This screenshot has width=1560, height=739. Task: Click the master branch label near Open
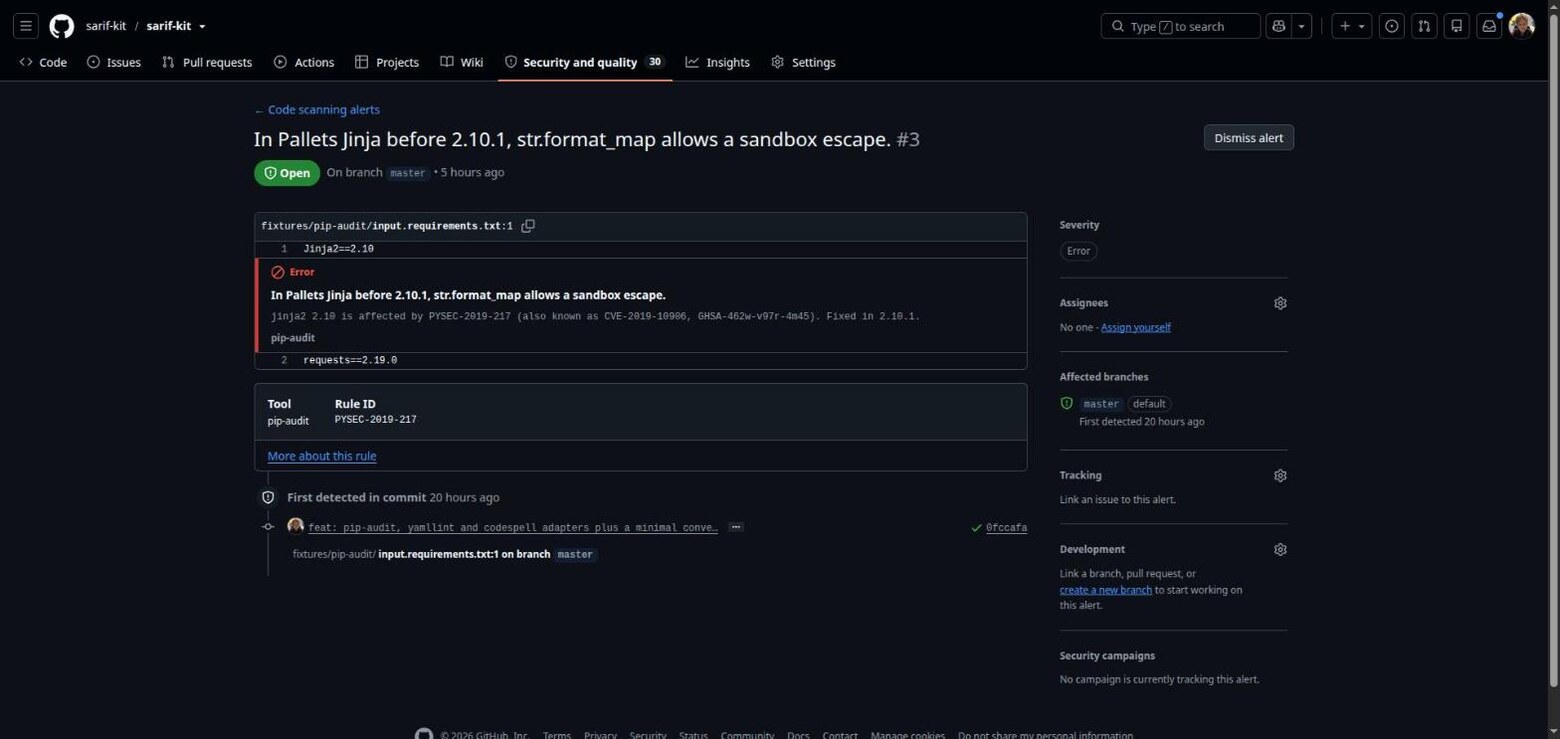pos(408,173)
